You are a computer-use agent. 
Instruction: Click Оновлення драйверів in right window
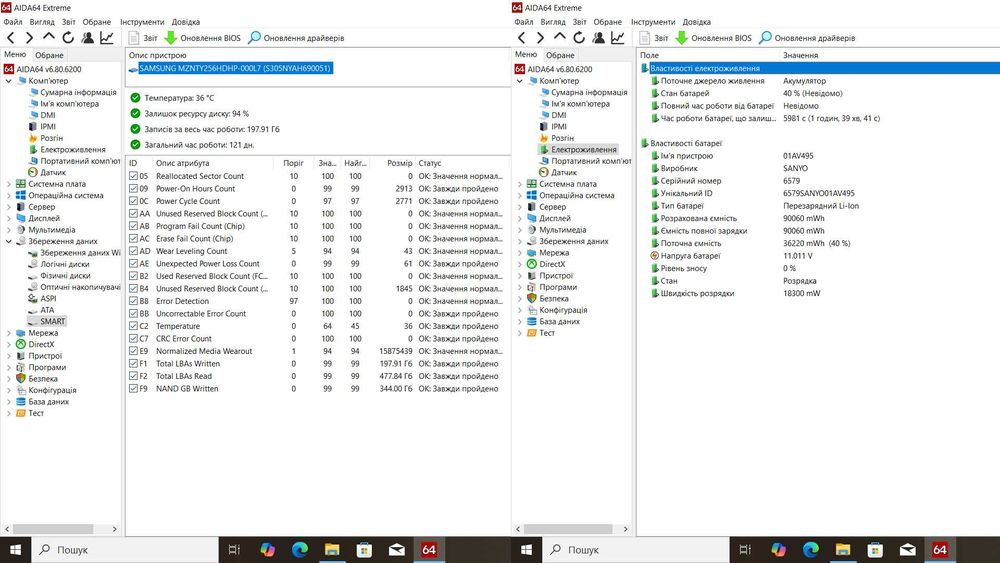(807, 38)
